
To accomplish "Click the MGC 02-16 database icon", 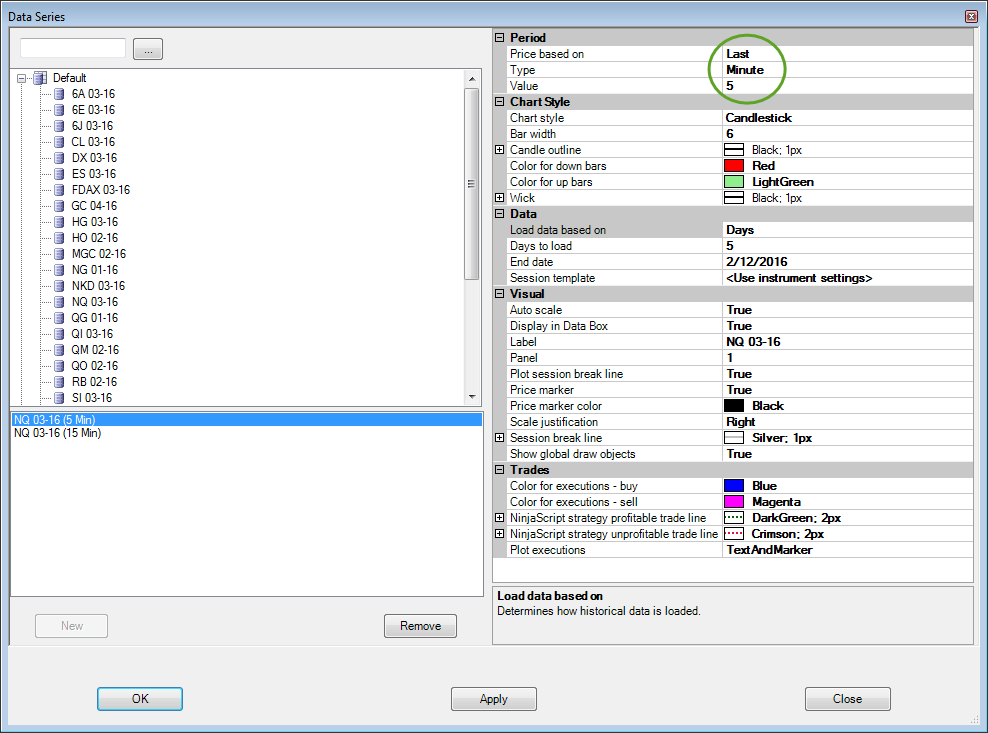I will pos(59,254).
